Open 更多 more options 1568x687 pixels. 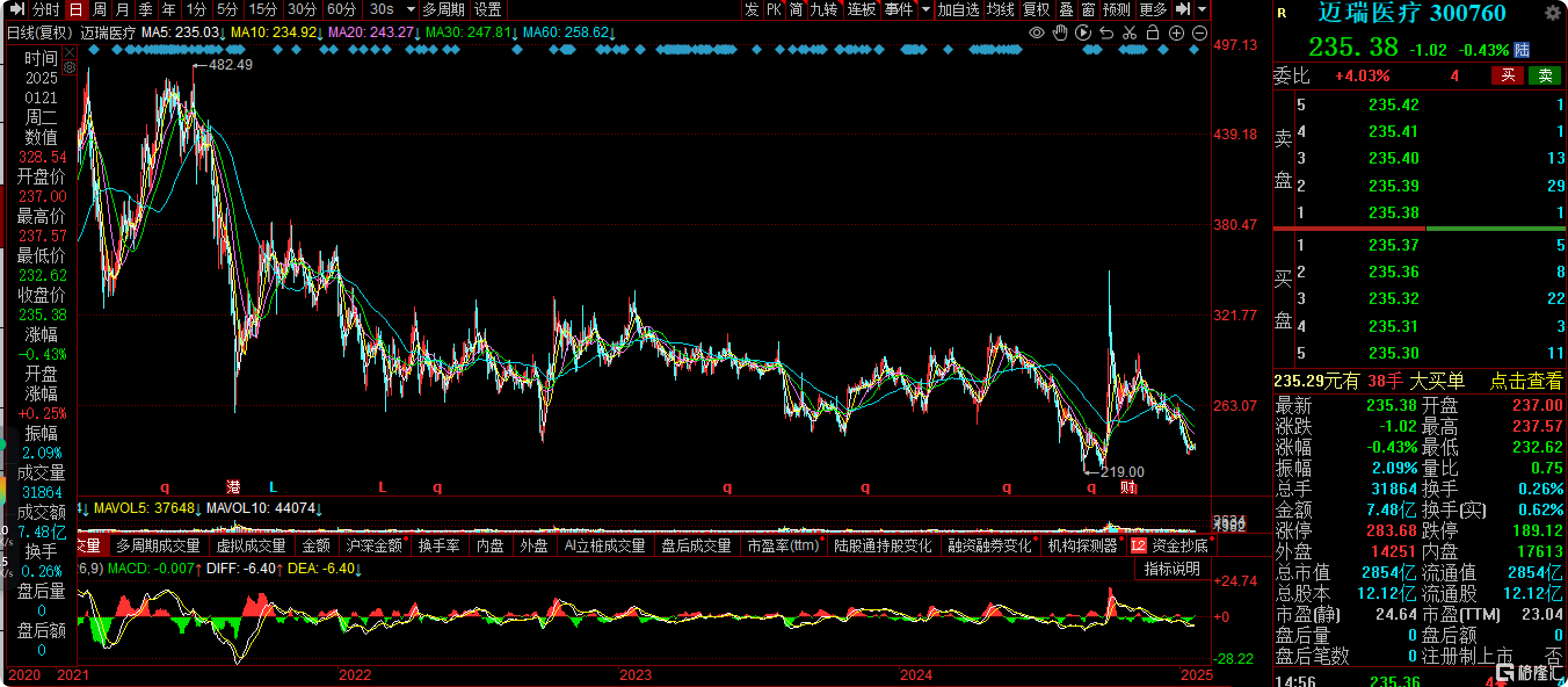1153,9
